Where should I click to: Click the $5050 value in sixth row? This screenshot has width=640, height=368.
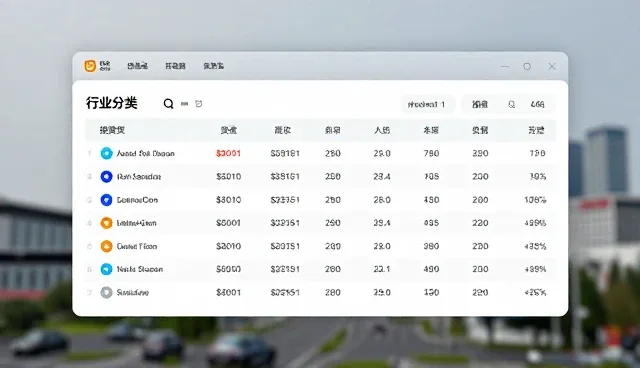tap(228, 269)
